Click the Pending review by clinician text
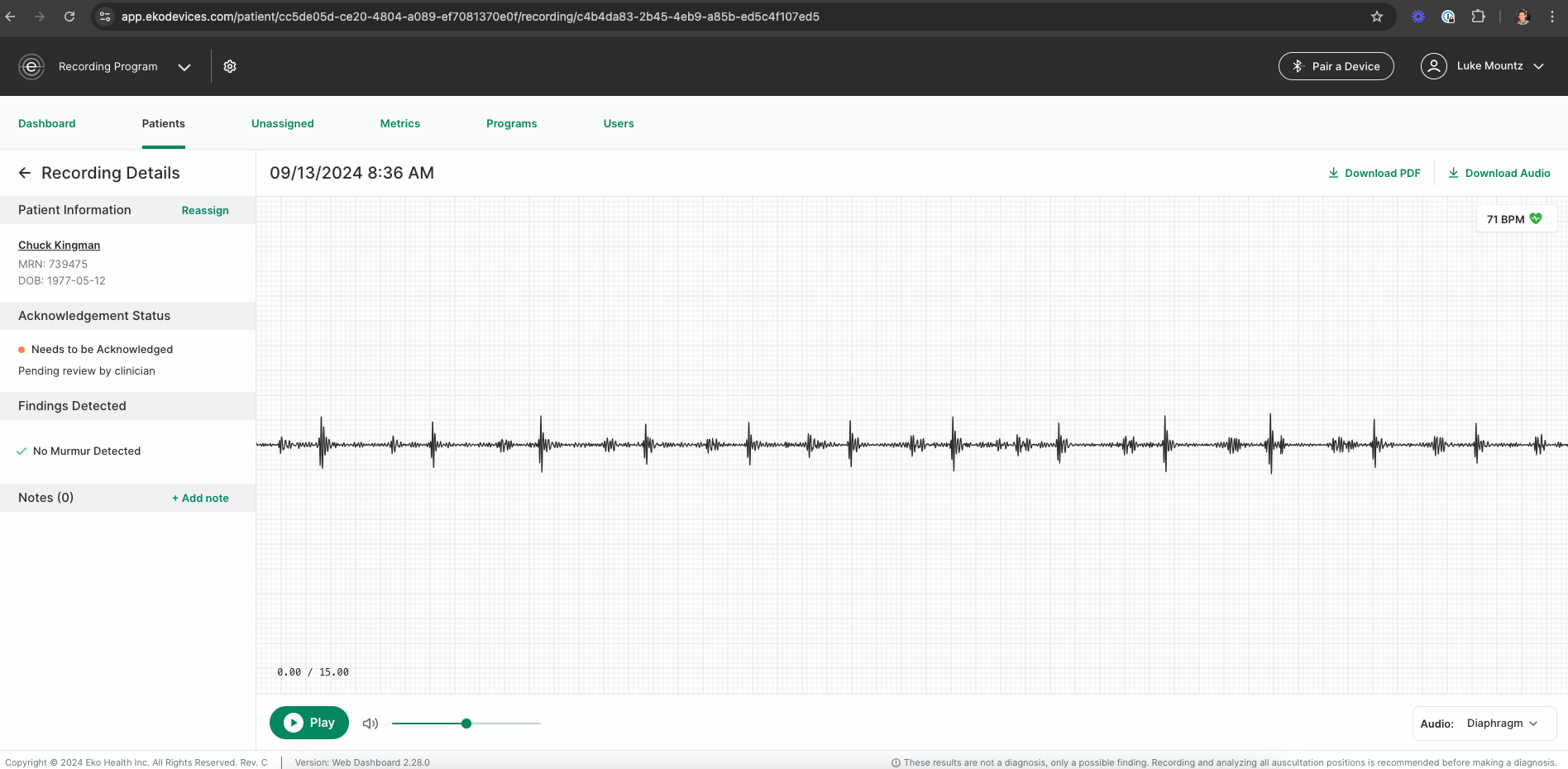This screenshot has width=1568, height=769. (x=87, y=370)
